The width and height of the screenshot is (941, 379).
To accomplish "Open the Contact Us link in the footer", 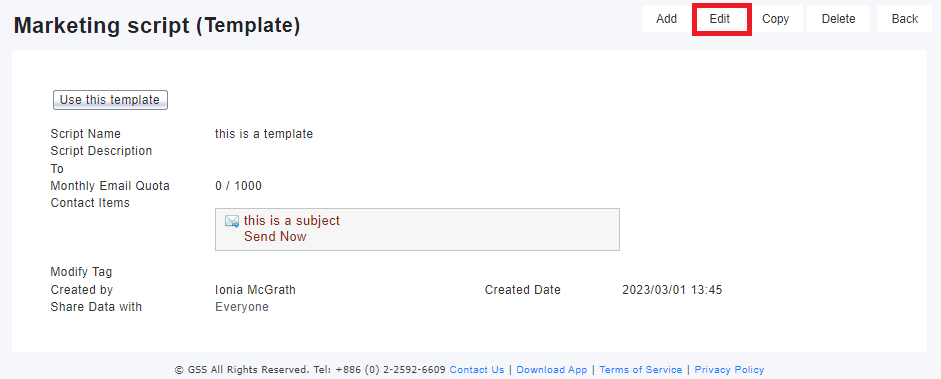I will tap(477, 369).
